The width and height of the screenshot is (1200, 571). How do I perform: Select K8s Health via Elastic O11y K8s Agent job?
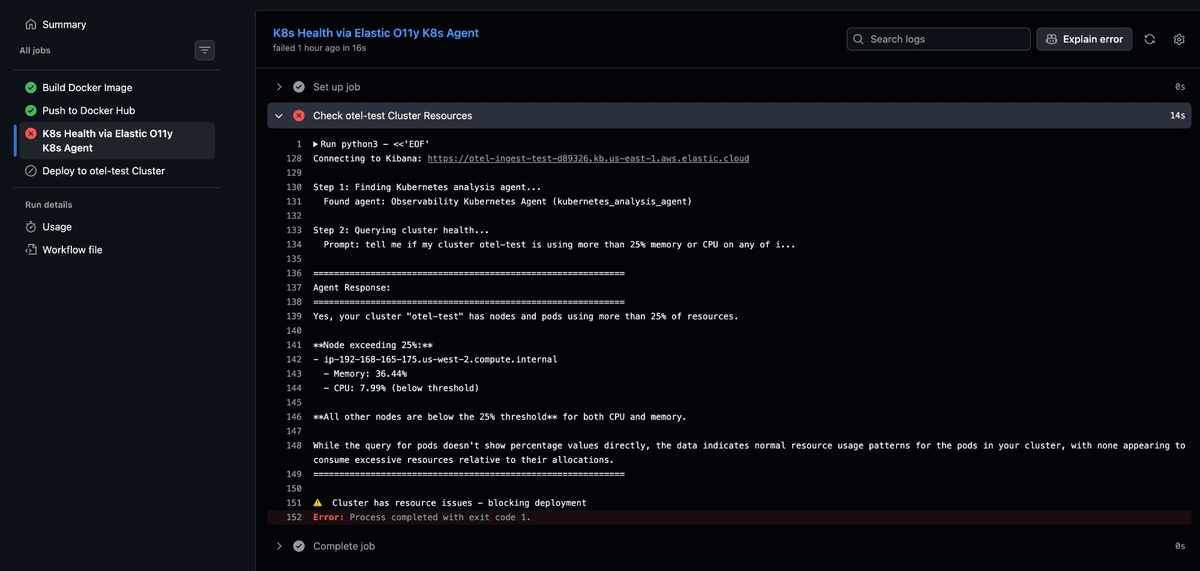point(116,140)
